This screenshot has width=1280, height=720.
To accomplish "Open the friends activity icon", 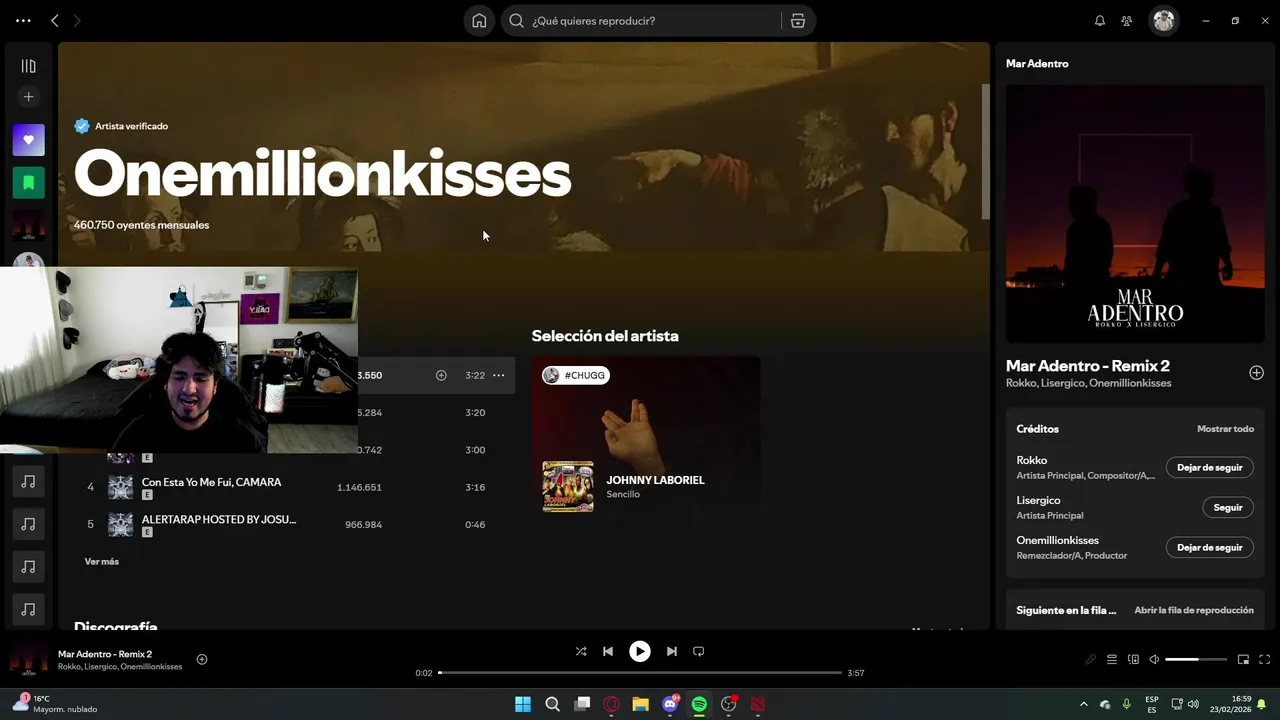I will 1127,20.
